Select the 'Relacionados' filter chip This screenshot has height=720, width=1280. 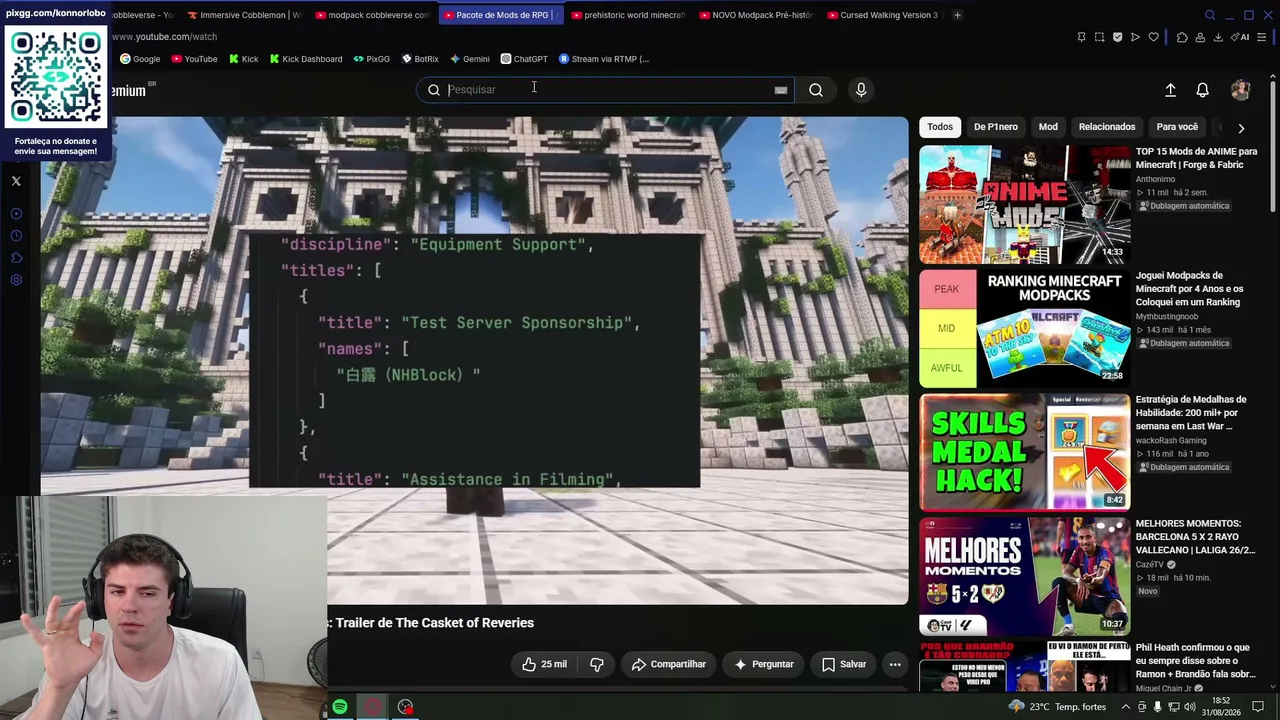[x=1107, y=127]
